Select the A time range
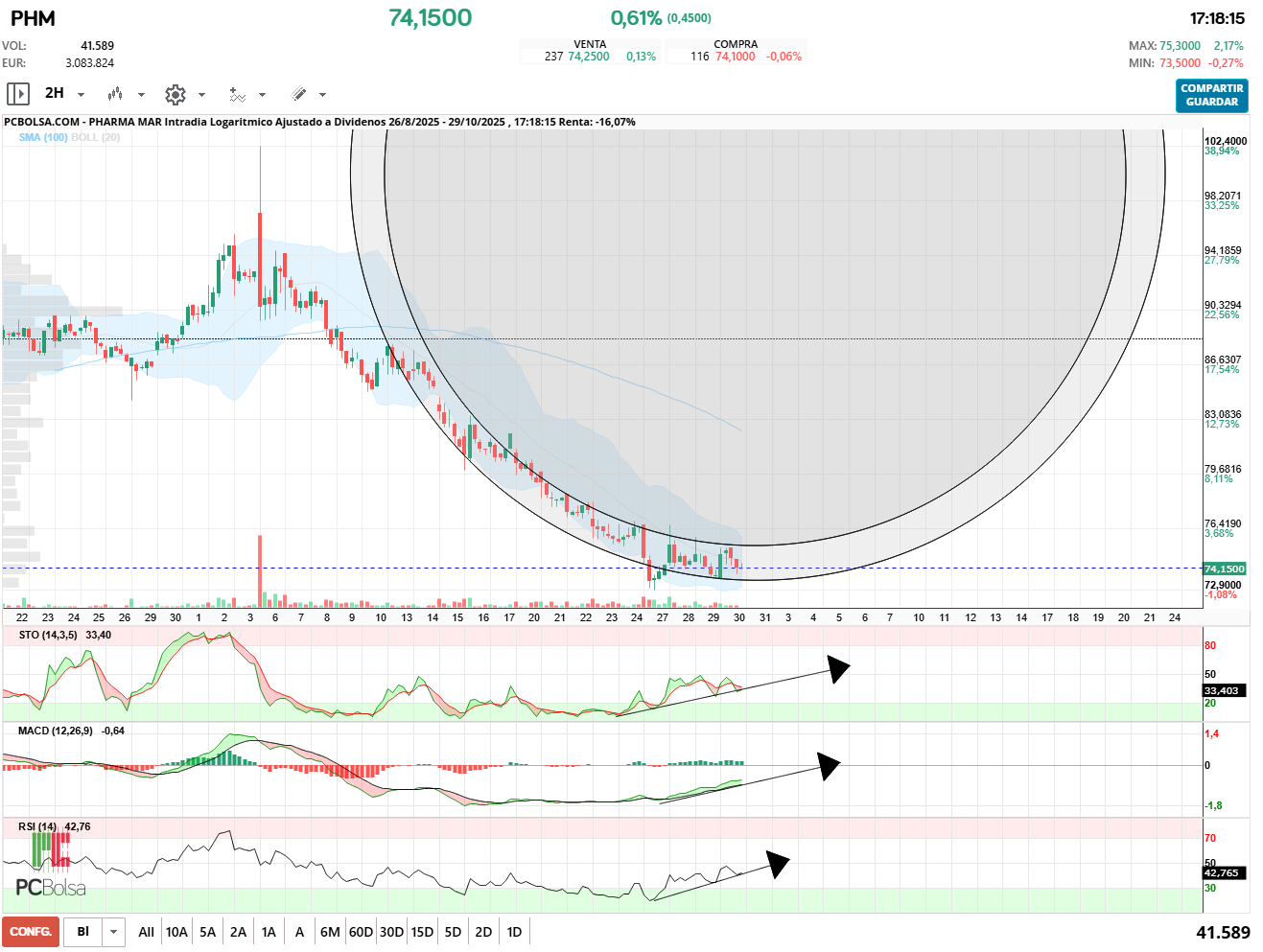 point(299,932)
